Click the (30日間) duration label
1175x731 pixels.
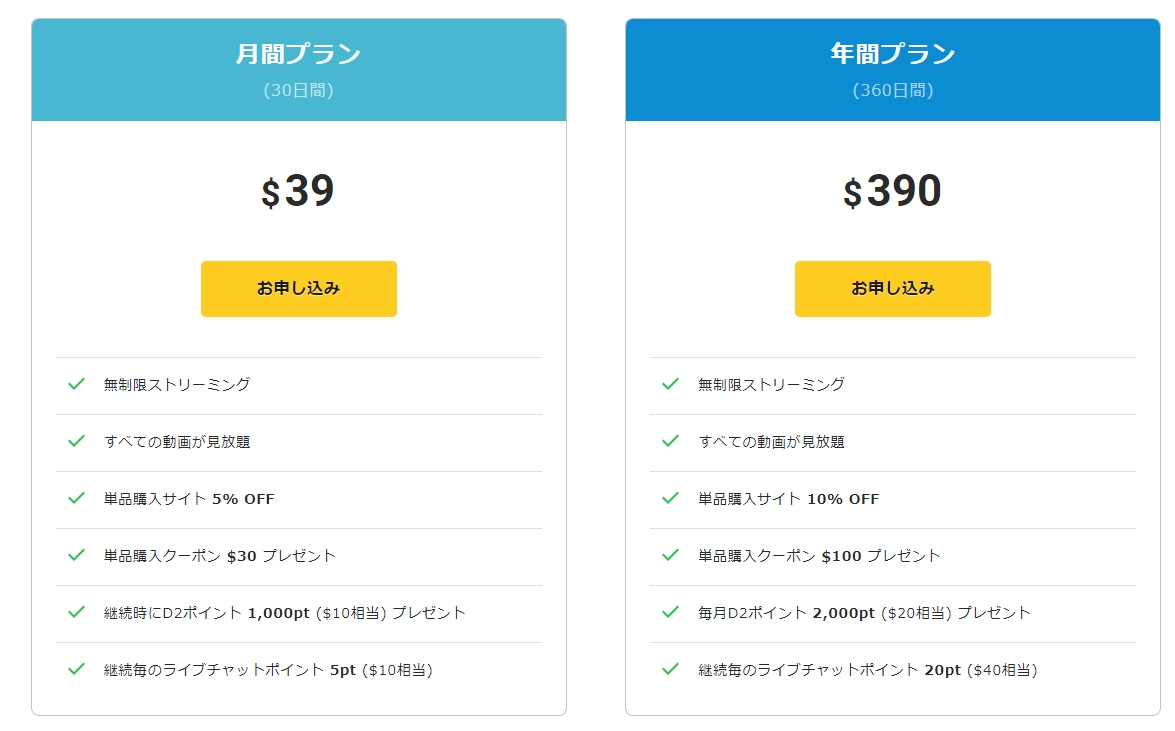298,90
